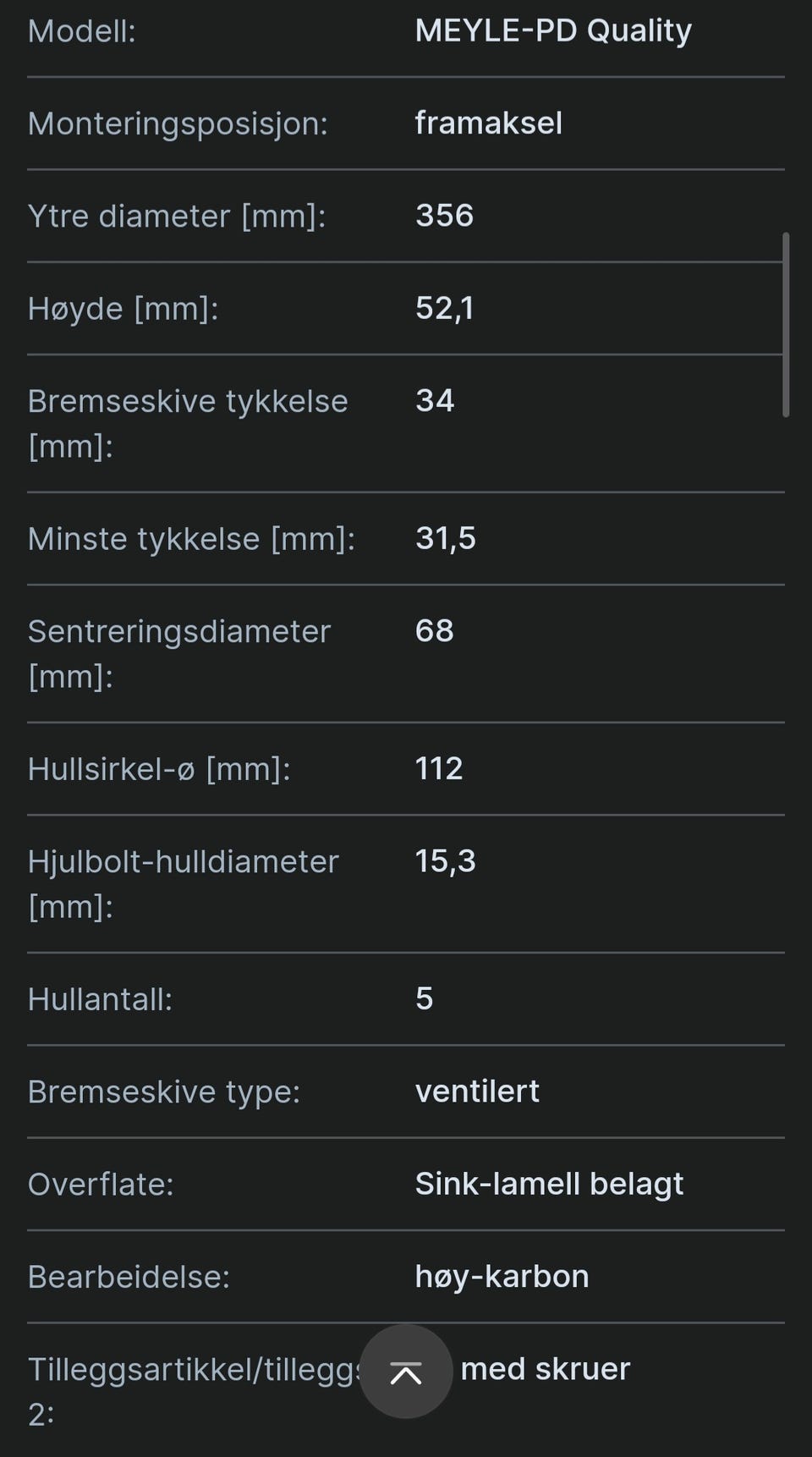Click the Sink-lamell belagt surface value
The height and width of the screenshot is (1457, 812).
tap(549, 1185)
